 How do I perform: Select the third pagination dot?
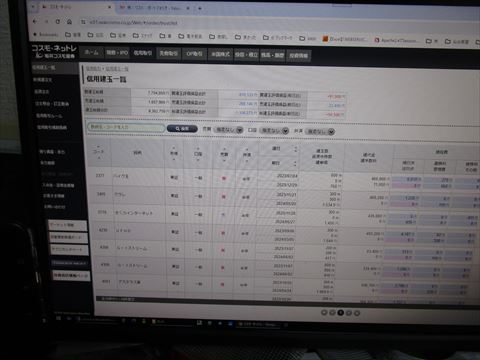(x=340, y=312)
